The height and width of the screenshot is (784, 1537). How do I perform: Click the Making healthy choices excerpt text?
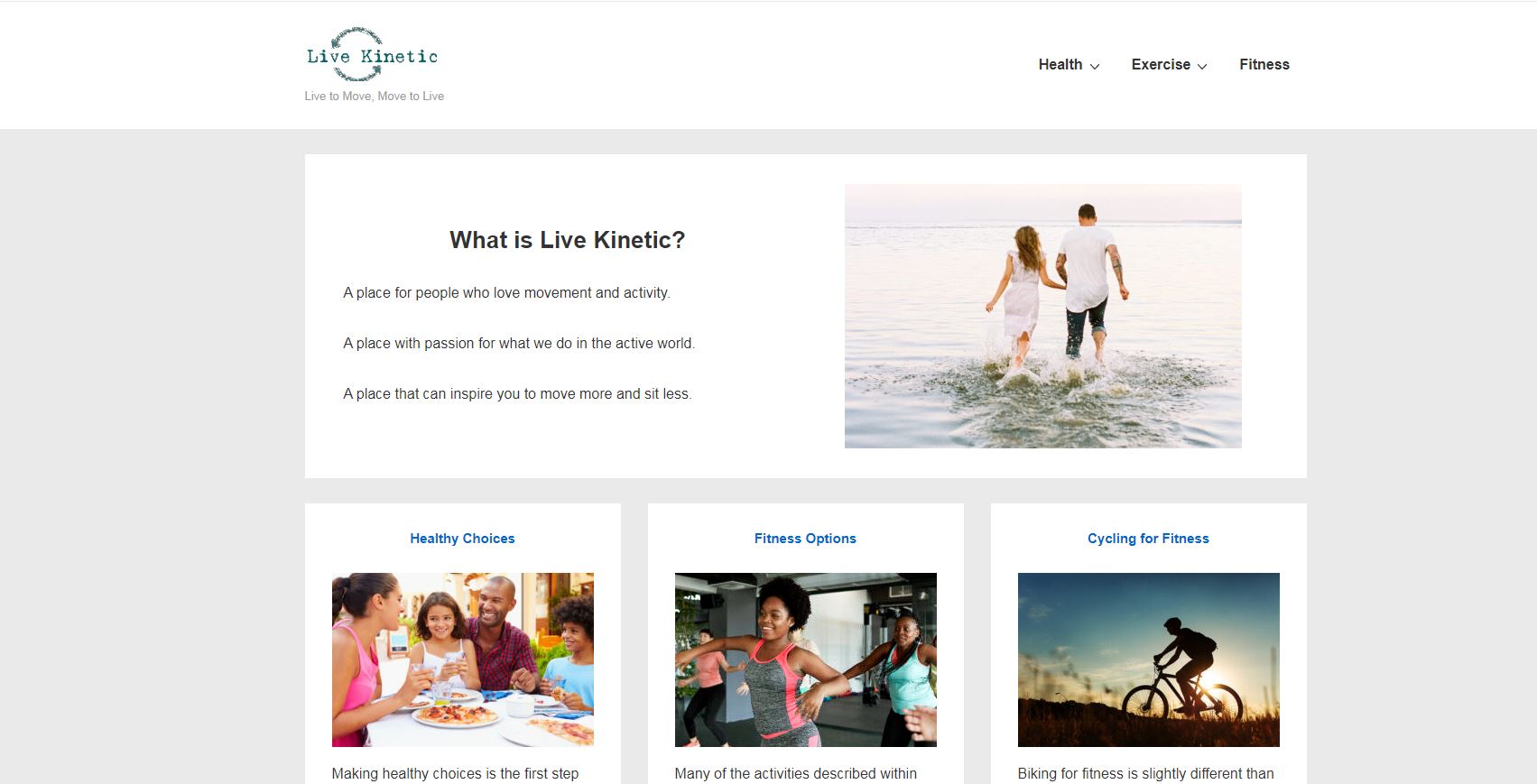pyautogui.click(x=455, y=774)
